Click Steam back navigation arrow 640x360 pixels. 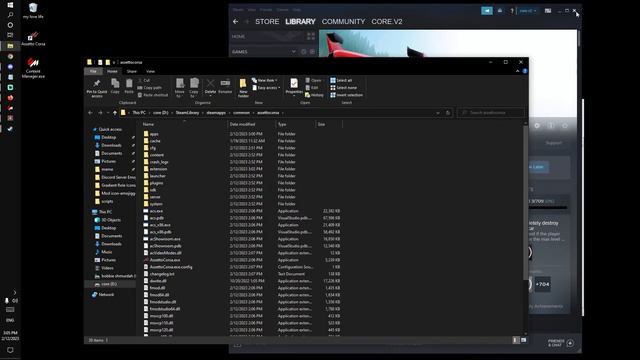tap(236, 22)
